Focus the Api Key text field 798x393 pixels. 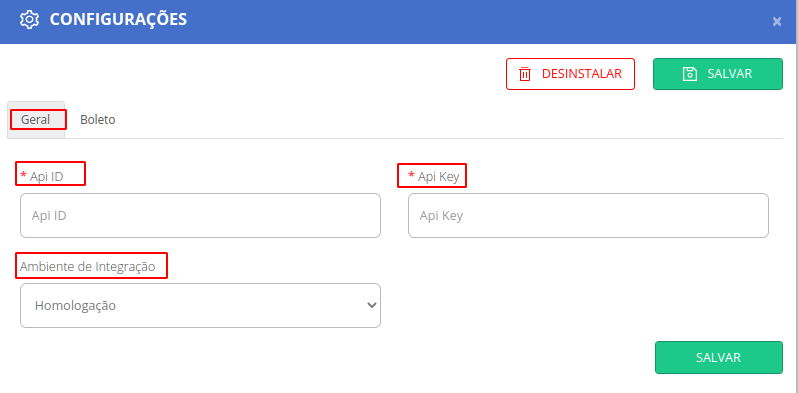588,215
